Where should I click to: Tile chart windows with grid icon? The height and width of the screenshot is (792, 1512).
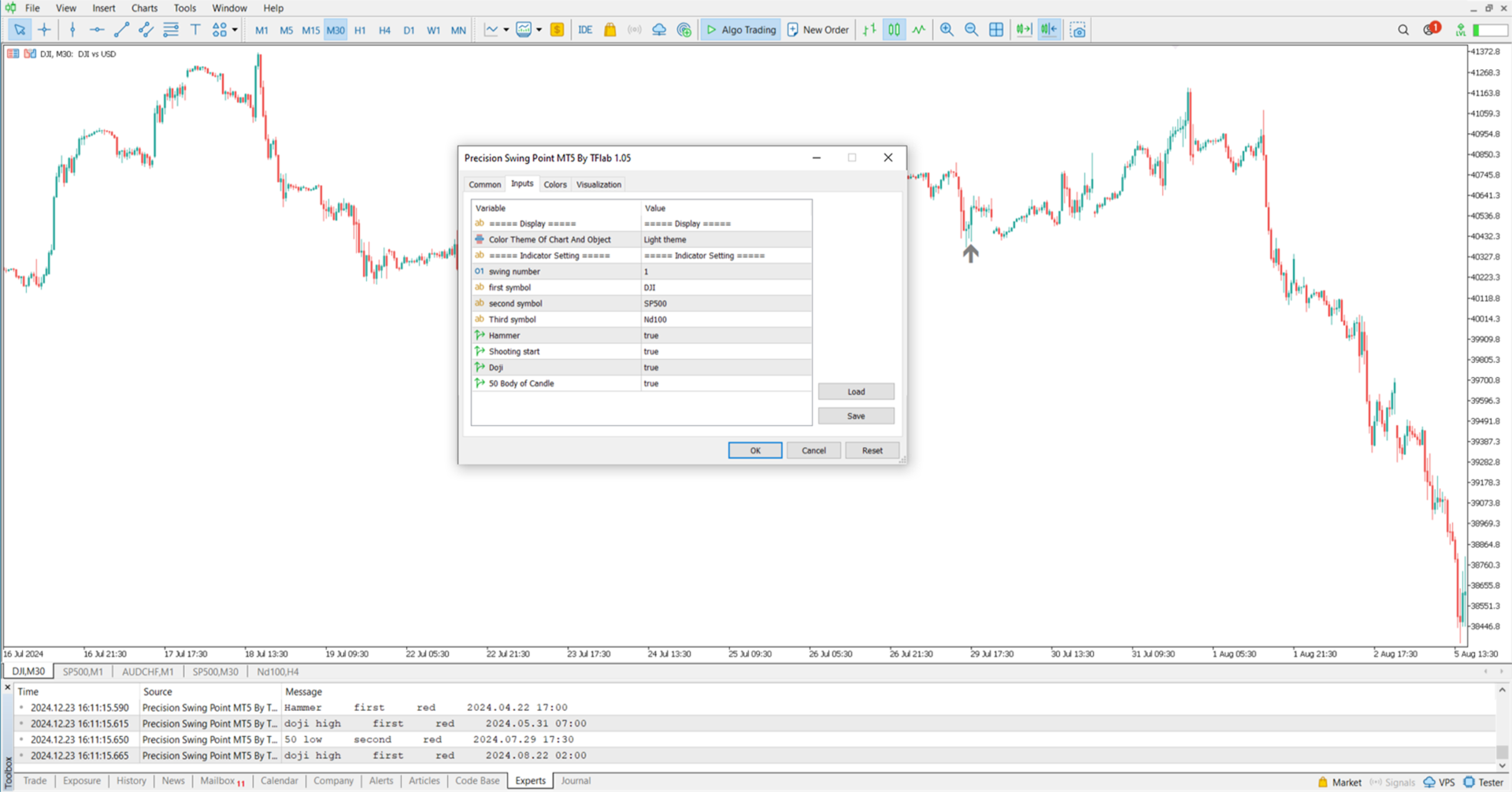pos(996,30)
